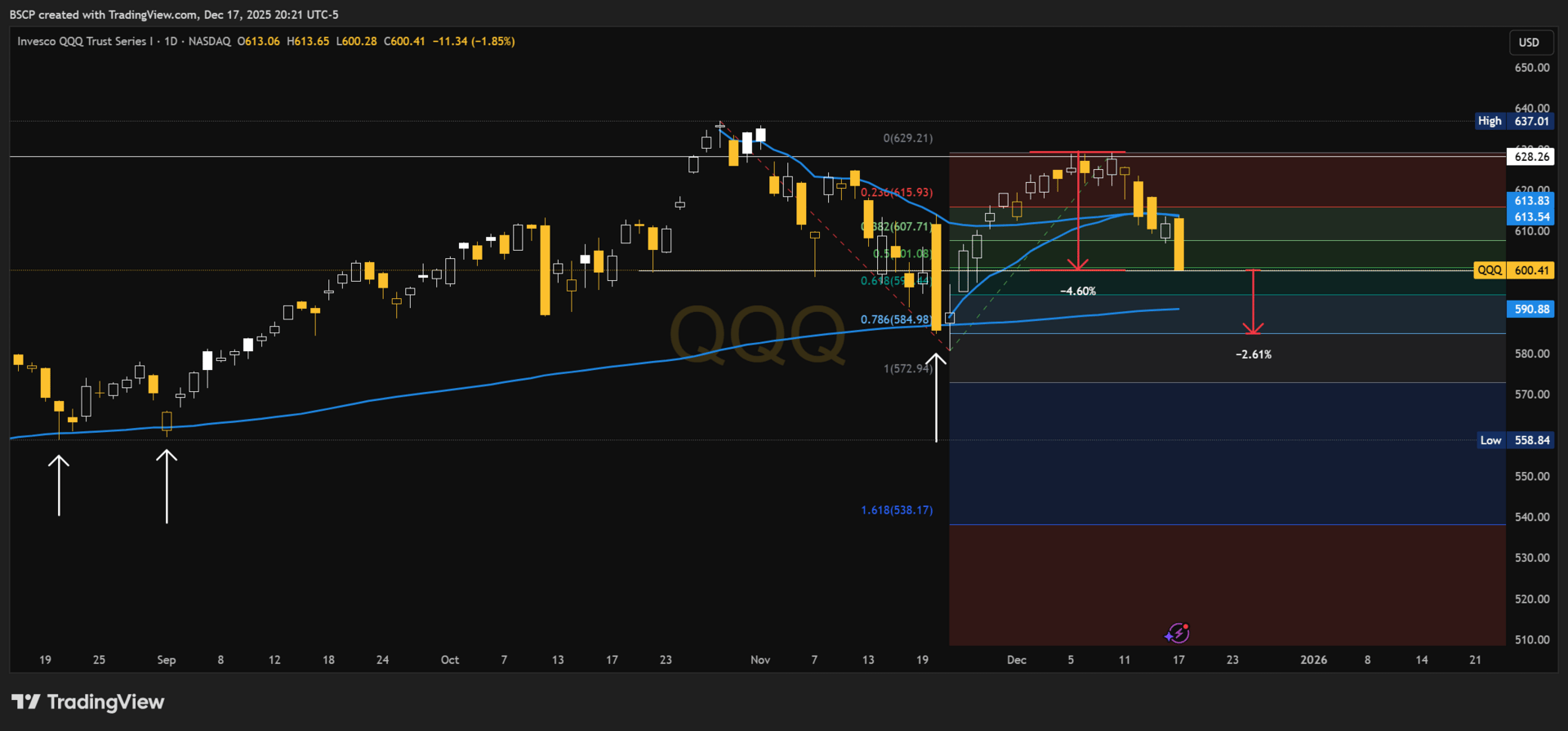The height and width of the screenshot is (731, 1568).
Task: Click the 590.88 moving average label
Action: [x=1530, y=310]
